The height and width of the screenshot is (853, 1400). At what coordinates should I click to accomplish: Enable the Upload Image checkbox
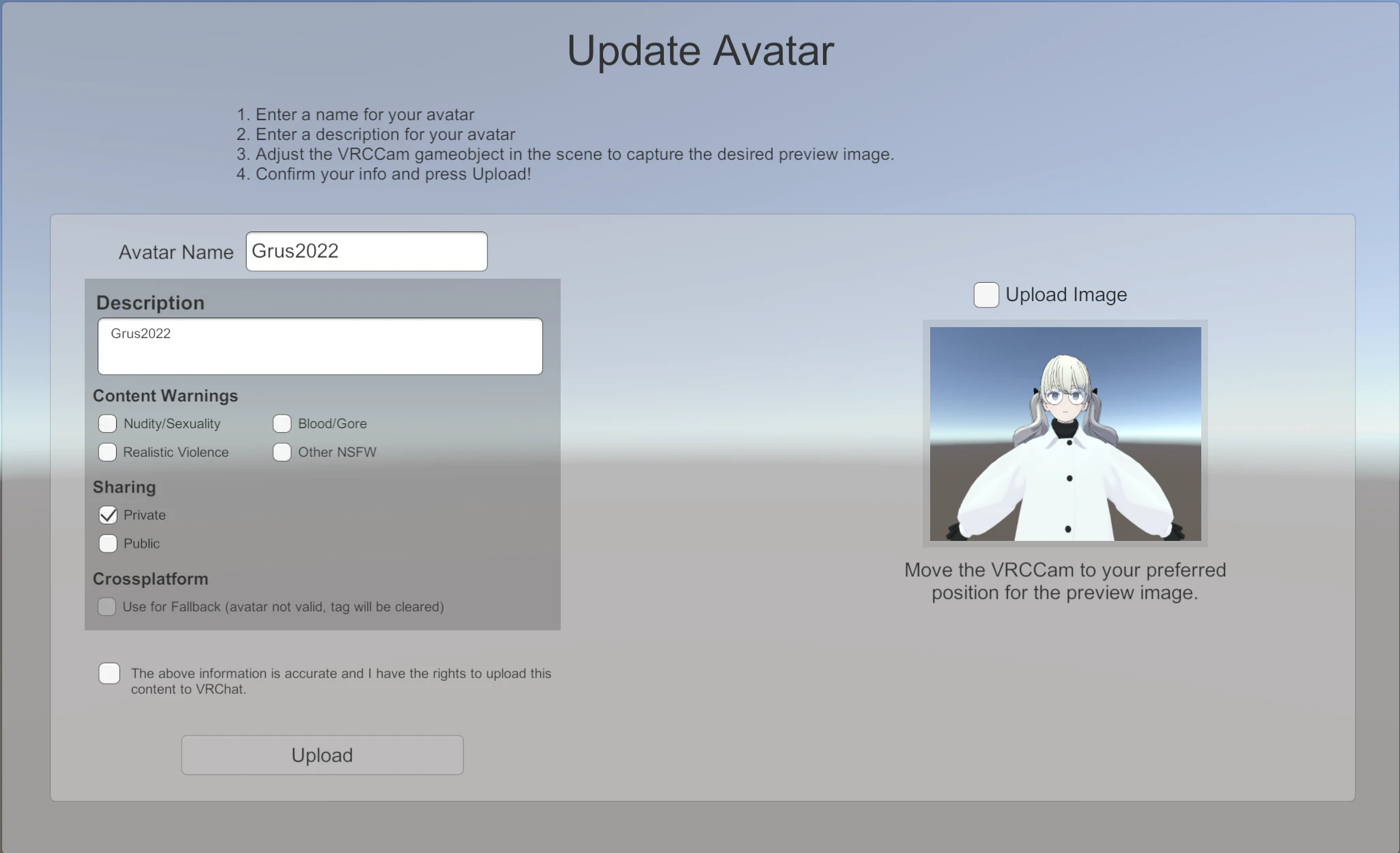(x=986, y=295)
